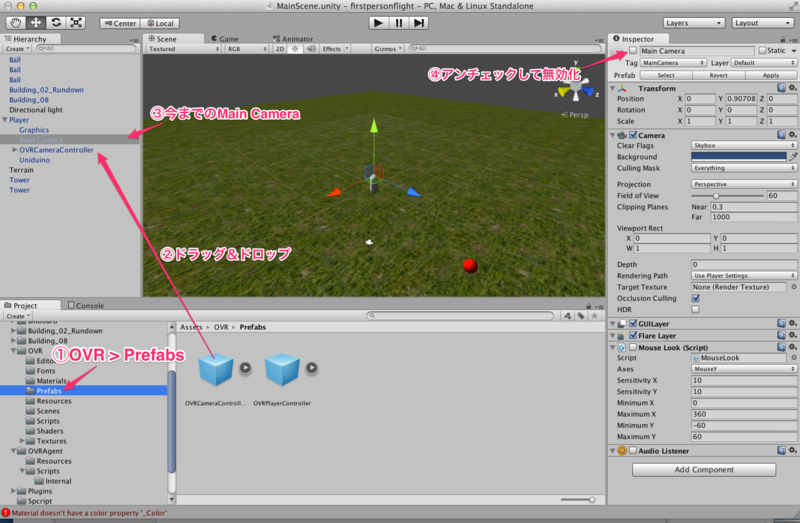Click the prefab Apply button
Screen dimensions: 800x523
coord(770,75)
